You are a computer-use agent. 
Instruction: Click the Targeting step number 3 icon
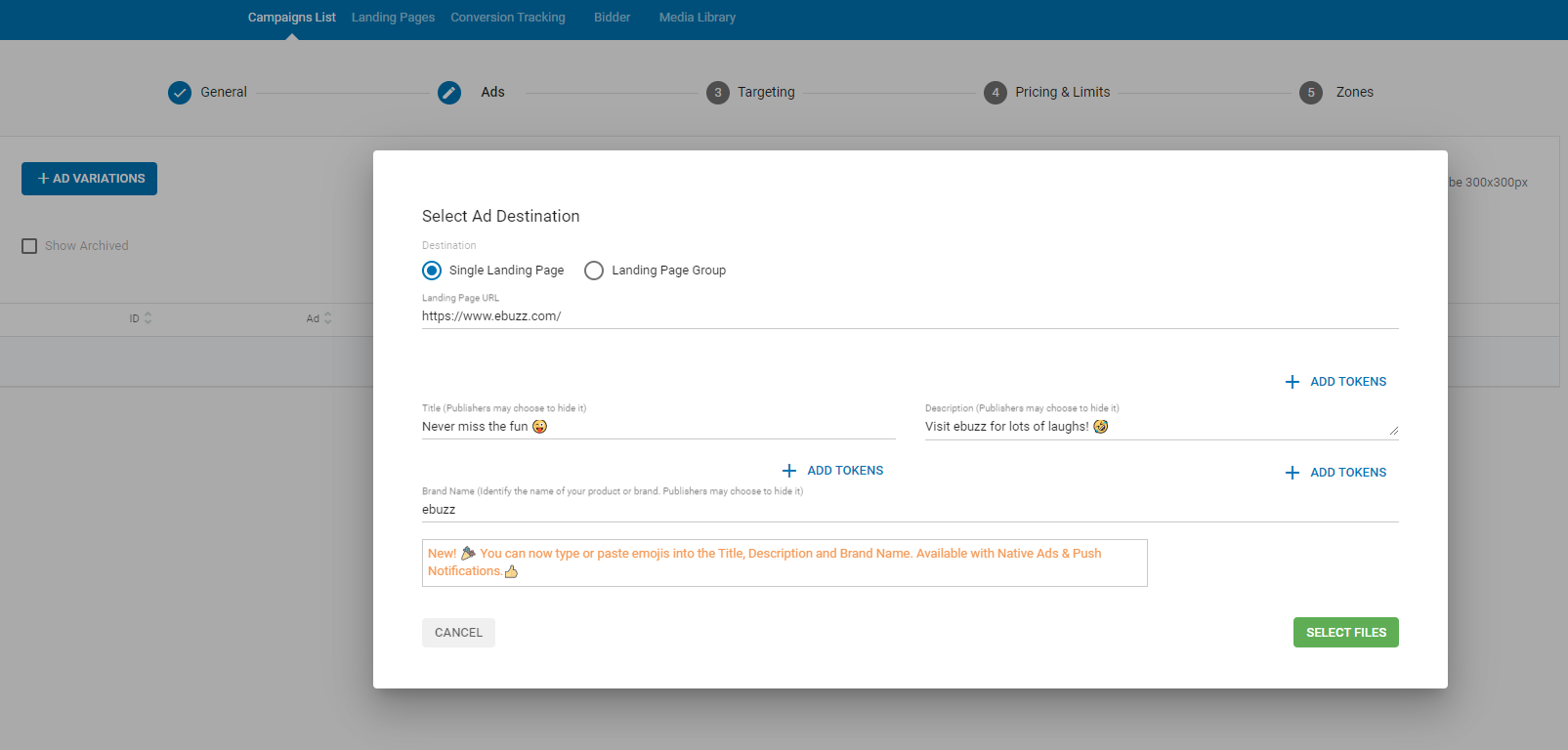click(x=718, y=93)
